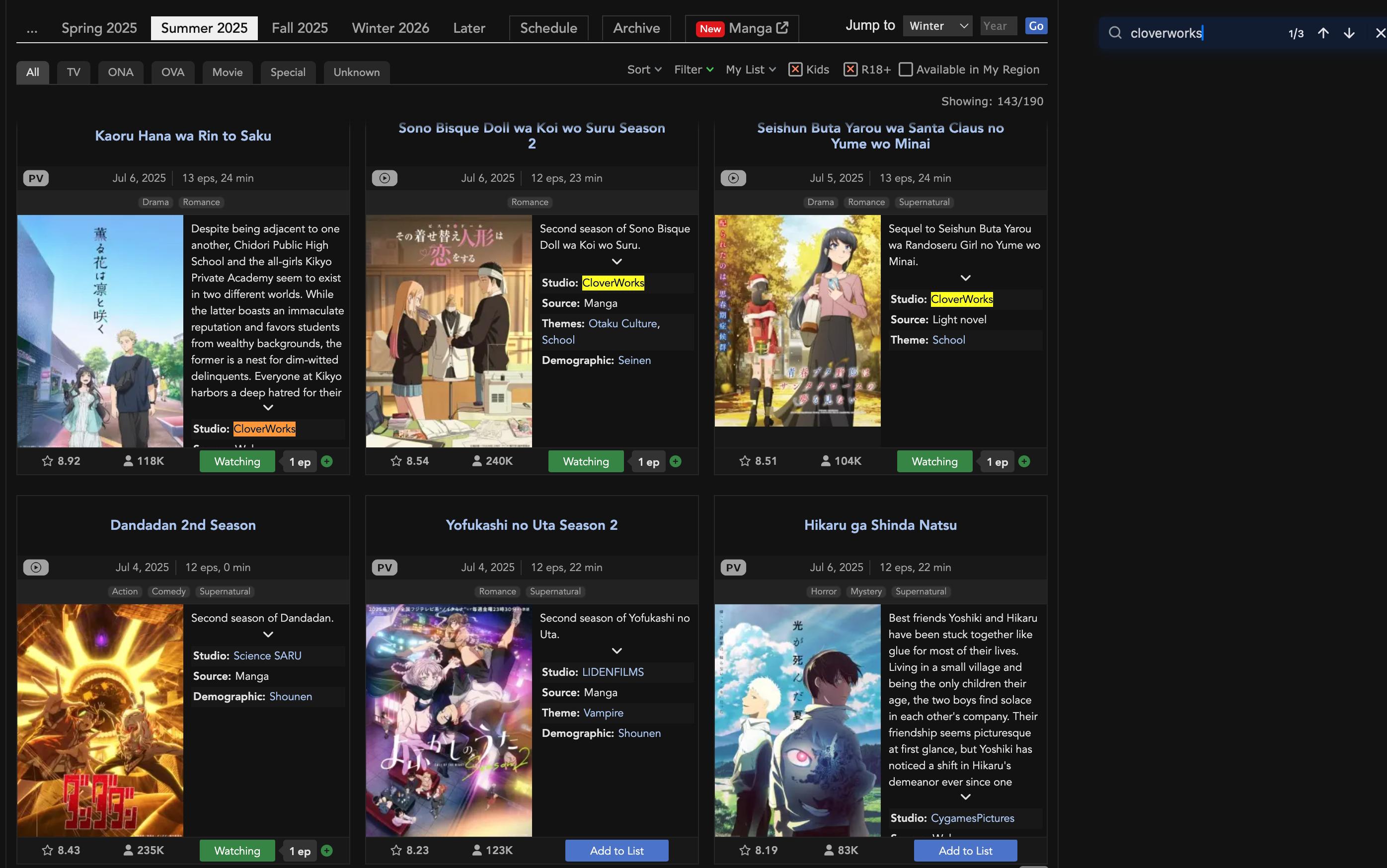Play the Sono Bisque Doll trailer icon
Image resolution: width=1387 pixels, height=868 pixels.
click(384, 178)
